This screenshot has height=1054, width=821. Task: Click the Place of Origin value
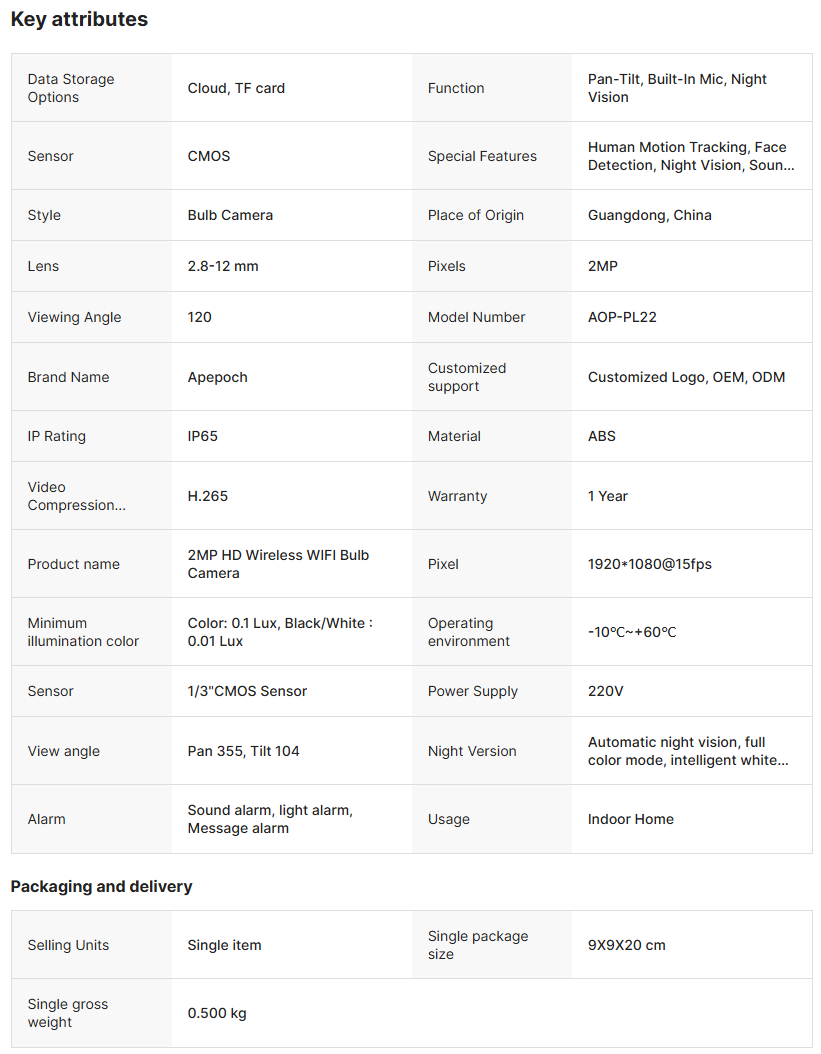tap(649, 215)
